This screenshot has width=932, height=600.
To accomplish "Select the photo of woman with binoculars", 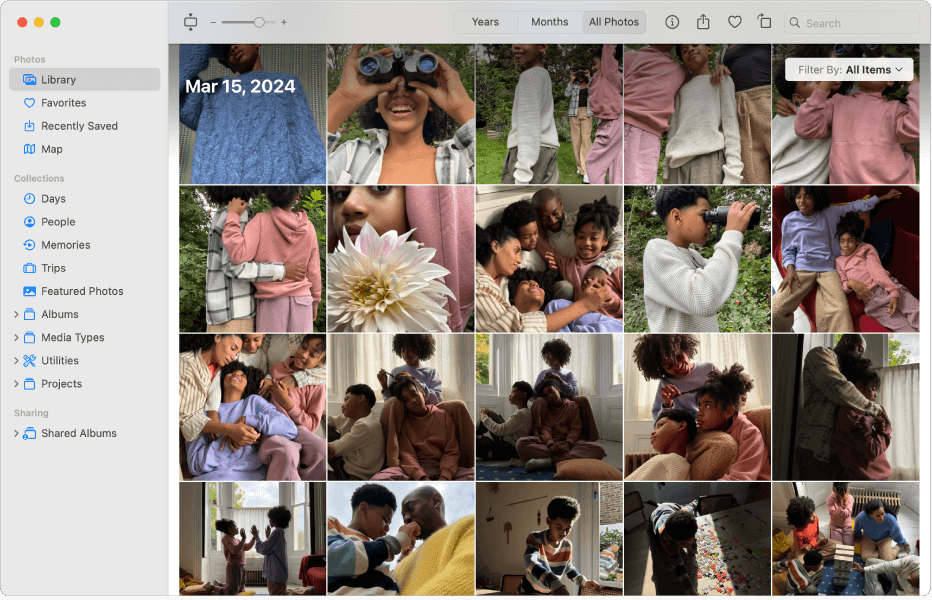I will click(x=401, y=114).
